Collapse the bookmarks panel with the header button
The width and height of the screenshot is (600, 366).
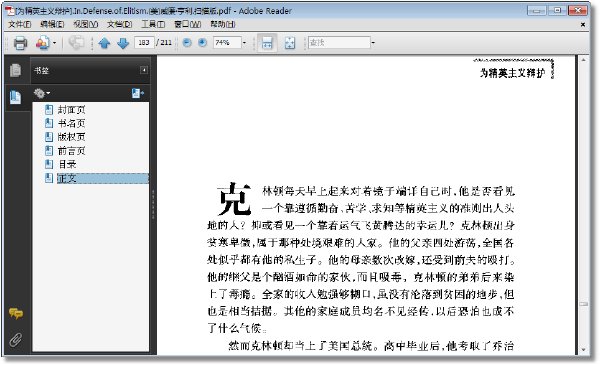click(x=144, y=70)
